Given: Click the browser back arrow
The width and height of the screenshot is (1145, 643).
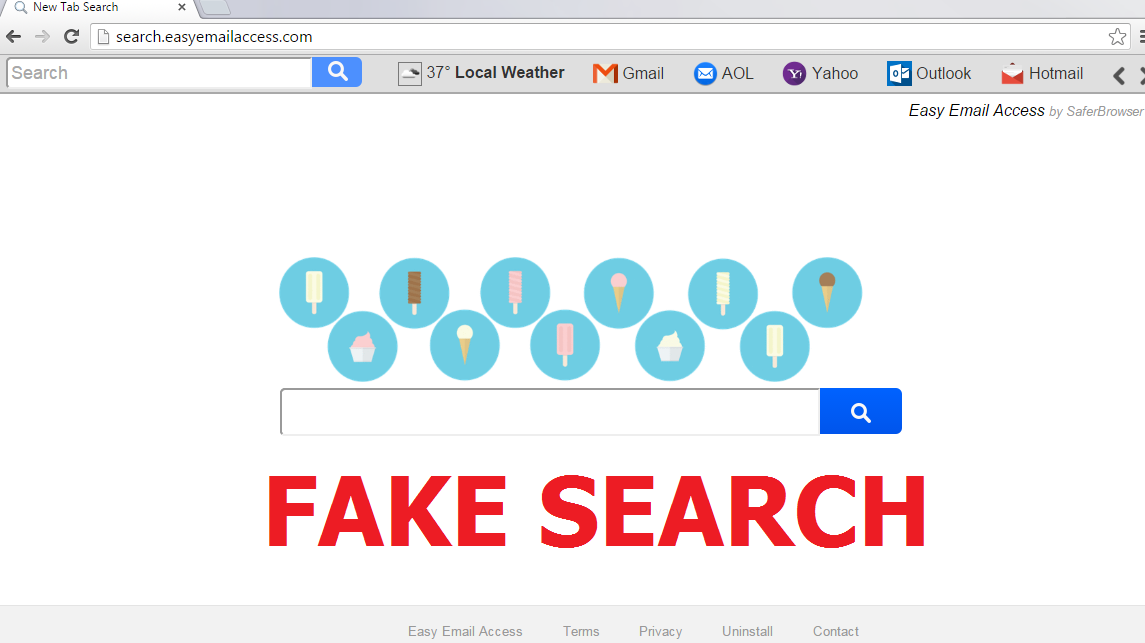Looking at the screenshot, I should (13, 37).
